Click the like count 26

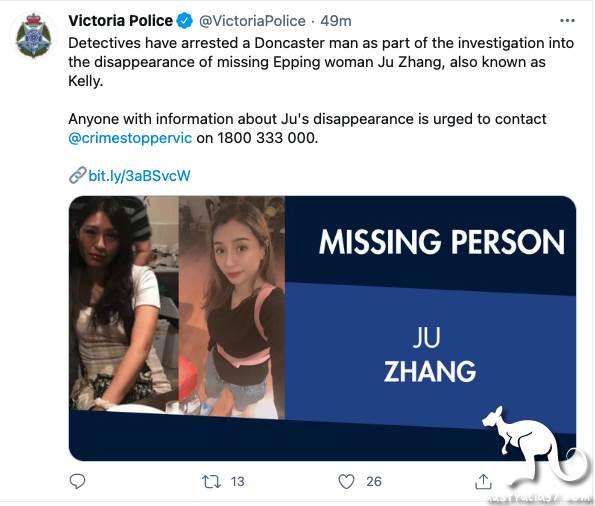pyautogui.click(x=374, y=481)
